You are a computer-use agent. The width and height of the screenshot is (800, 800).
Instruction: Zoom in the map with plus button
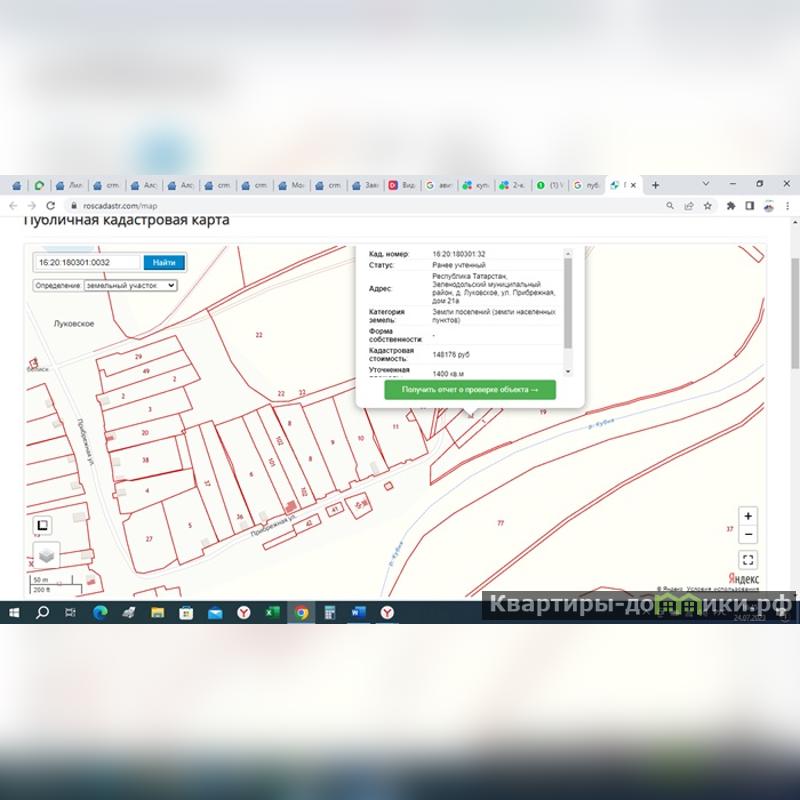(x=749, y=516)
